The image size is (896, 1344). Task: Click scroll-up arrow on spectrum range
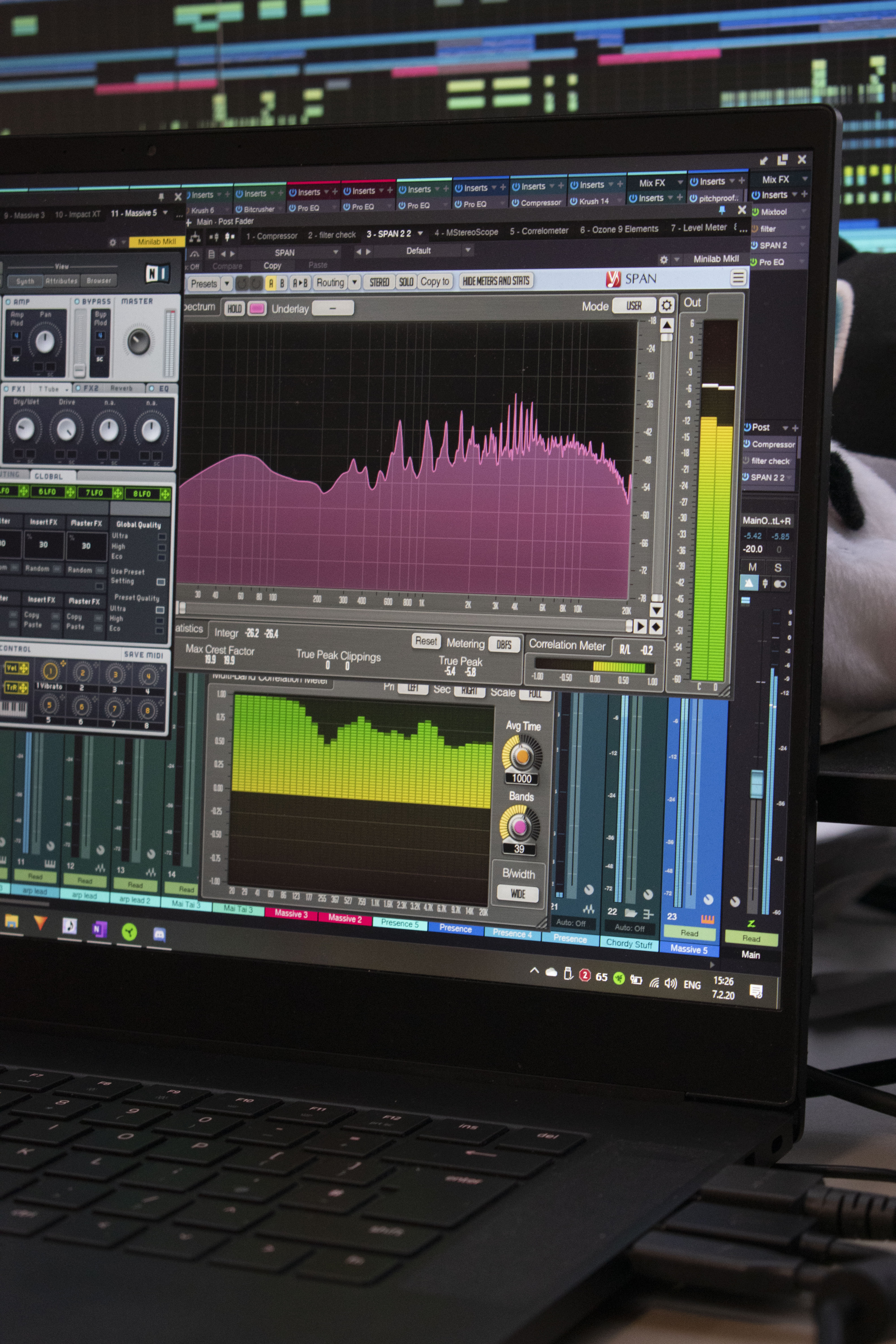point(667,325)
